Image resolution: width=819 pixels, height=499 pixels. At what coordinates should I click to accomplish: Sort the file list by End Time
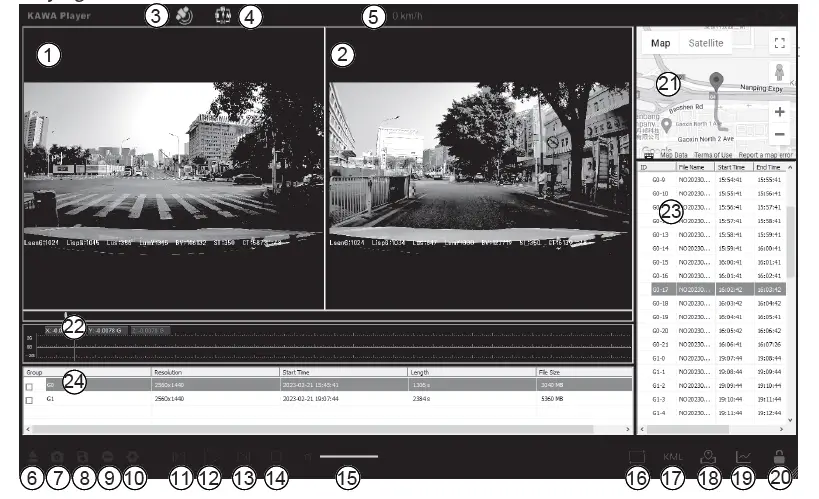click(x=769, y=167)
